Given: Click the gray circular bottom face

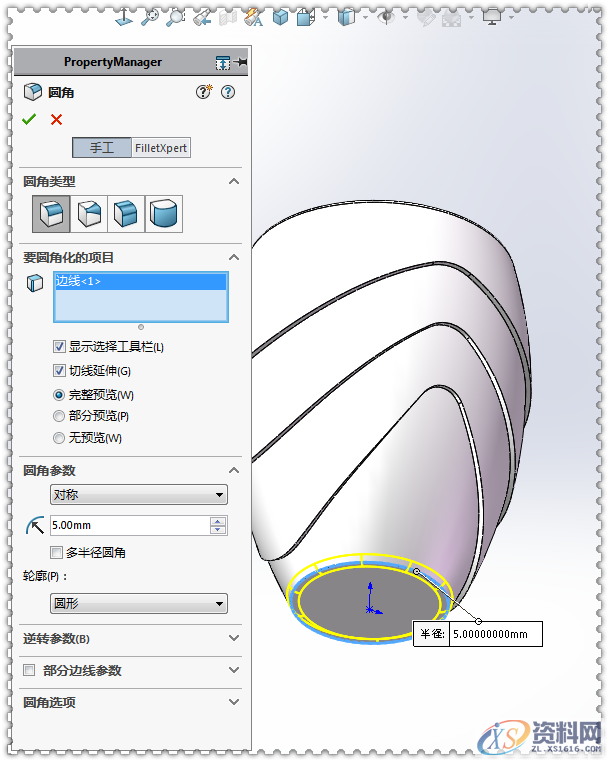Looking at the screenshot, I should 369,604.
